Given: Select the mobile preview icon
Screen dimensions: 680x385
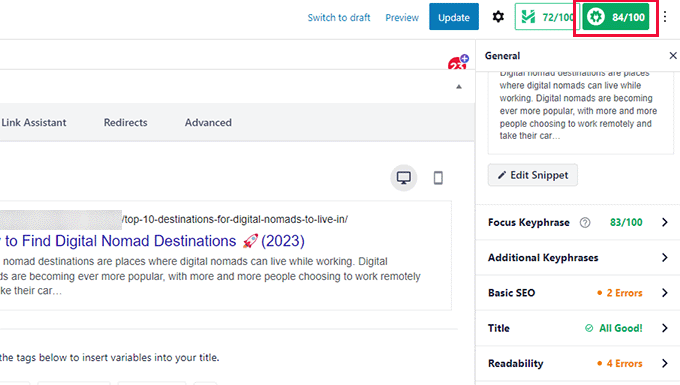Looking at the screenshot, I should [438, 178].
